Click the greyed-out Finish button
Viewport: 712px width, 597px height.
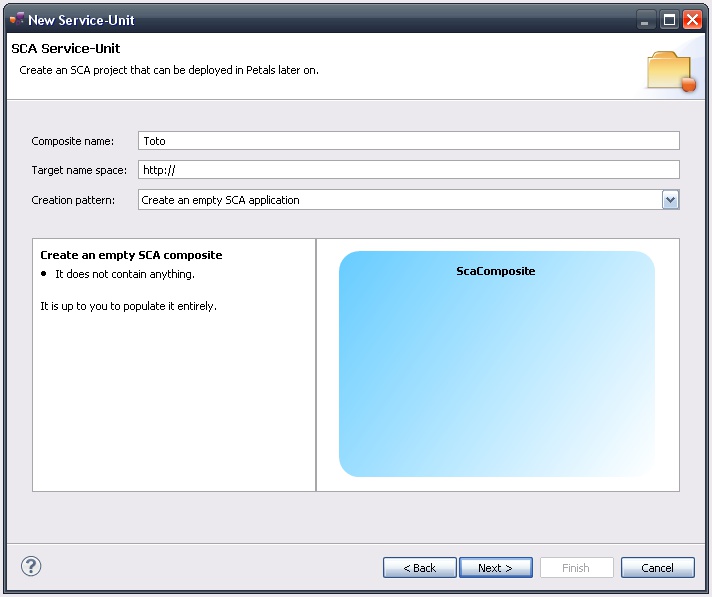coord(576,568)
